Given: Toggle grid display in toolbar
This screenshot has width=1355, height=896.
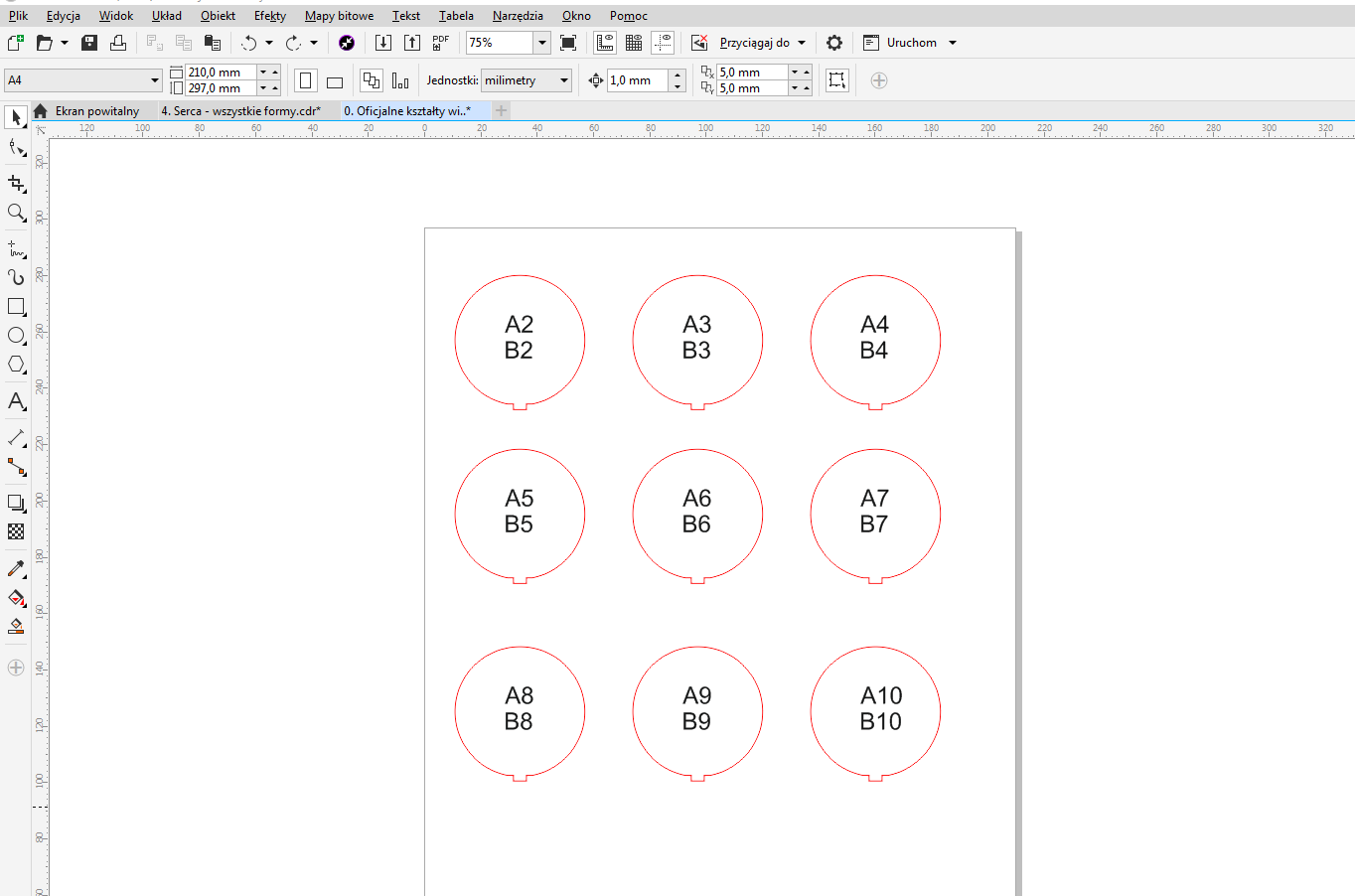Looking at the screenshot, I should coord(633,43).
